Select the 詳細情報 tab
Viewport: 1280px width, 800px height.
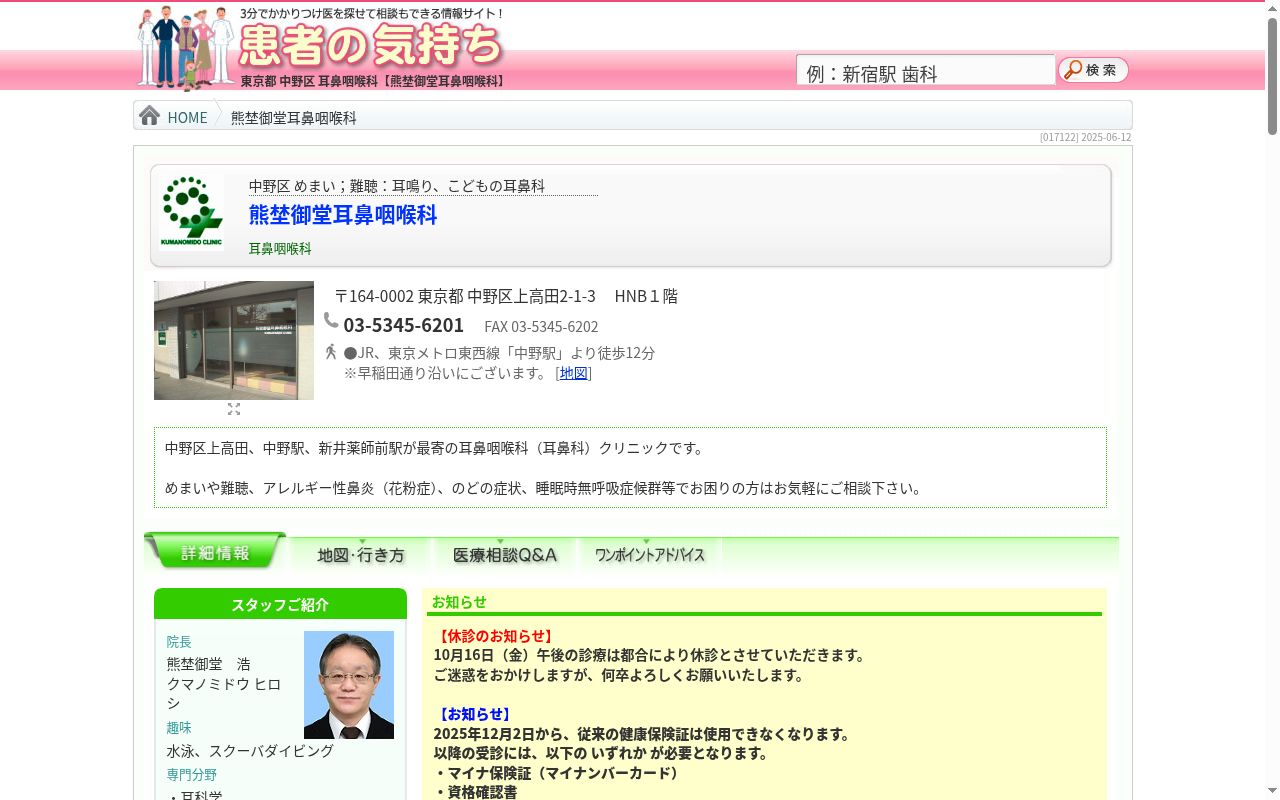coord(215,552)
